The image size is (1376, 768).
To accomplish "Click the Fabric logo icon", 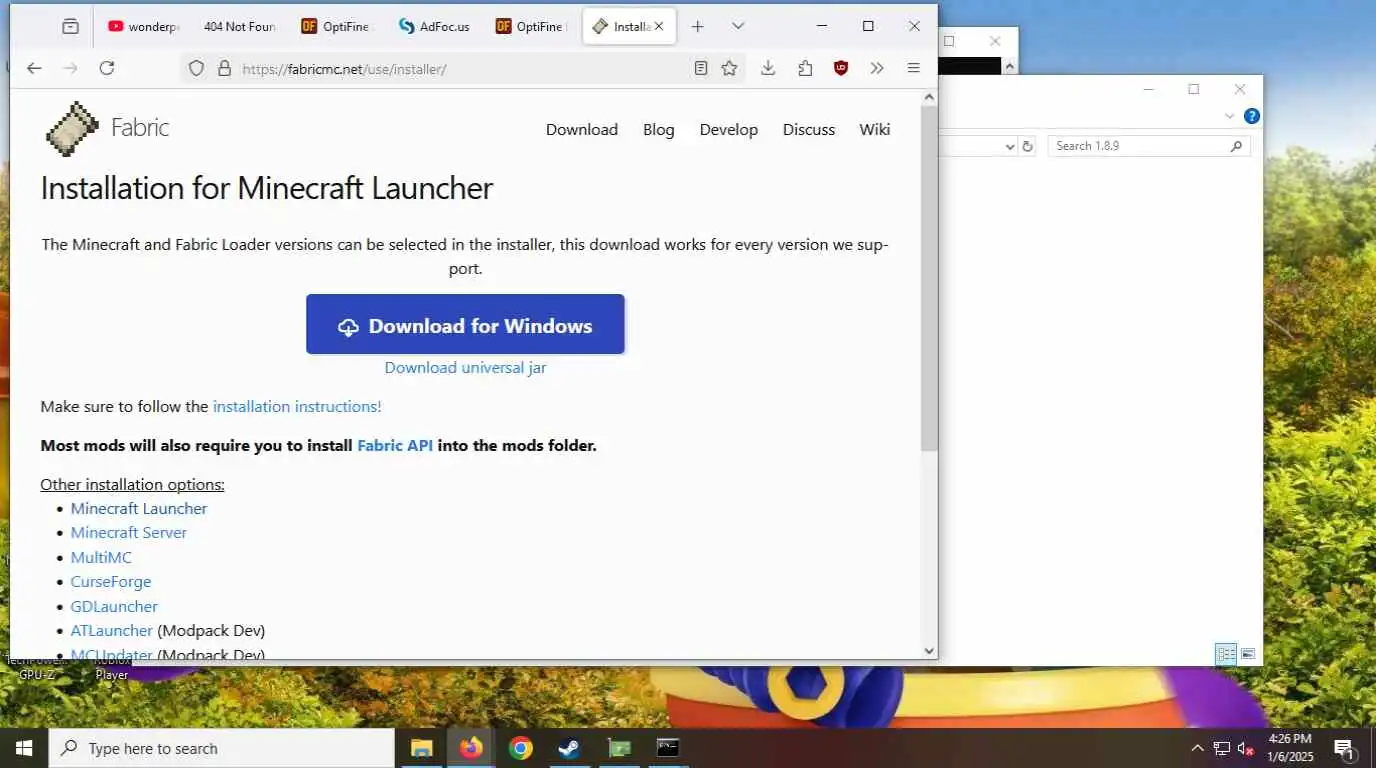I will (x=72, y=129).
